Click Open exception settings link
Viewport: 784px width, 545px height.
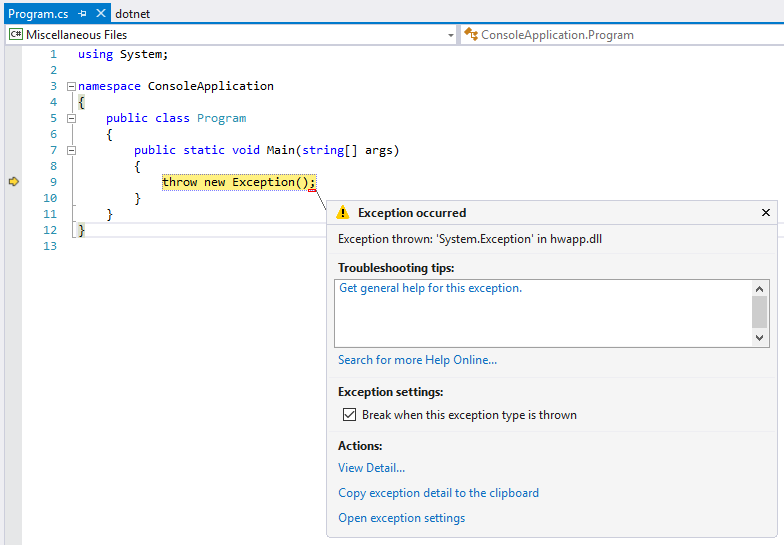(x=402, y=518)
